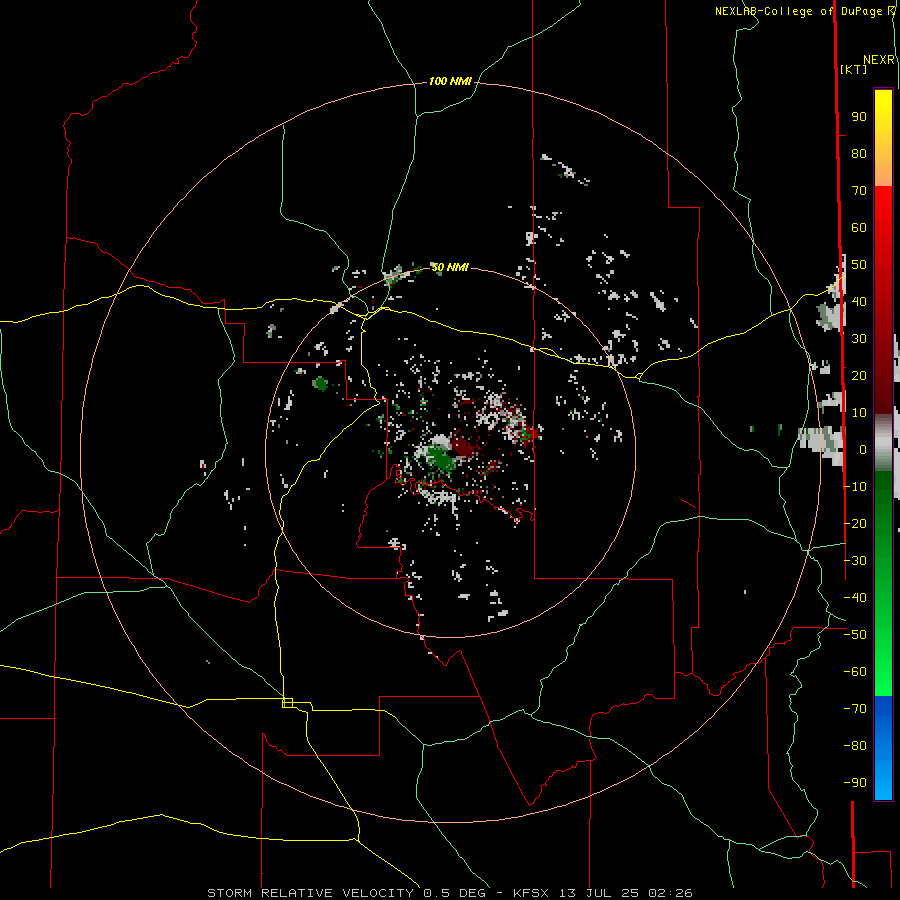Click the dark red outbound echo near center

(463, 447)
